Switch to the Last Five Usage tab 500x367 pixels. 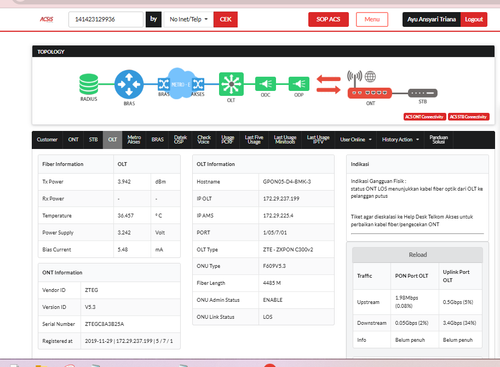pyautogui.click(x=254, y=140)
